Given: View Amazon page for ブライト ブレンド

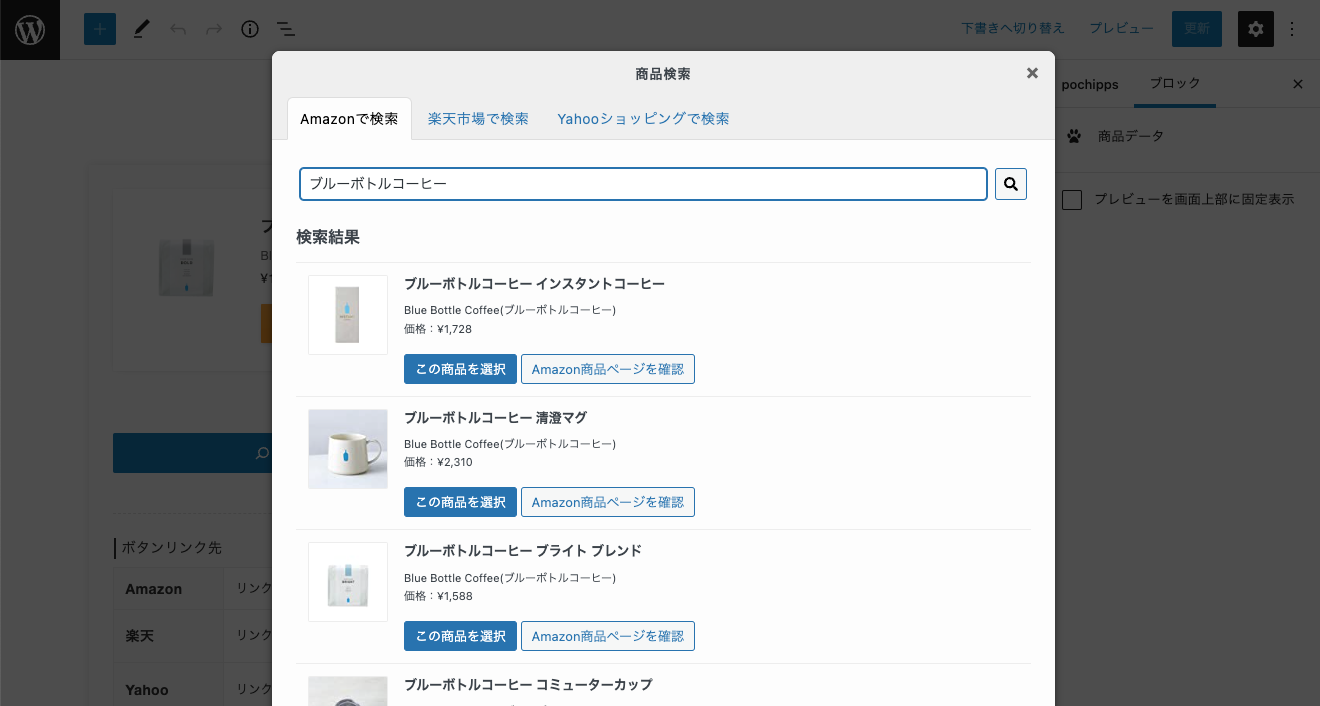Looking at the screenshot, I should pyautogui.click(x=608, y=636).
